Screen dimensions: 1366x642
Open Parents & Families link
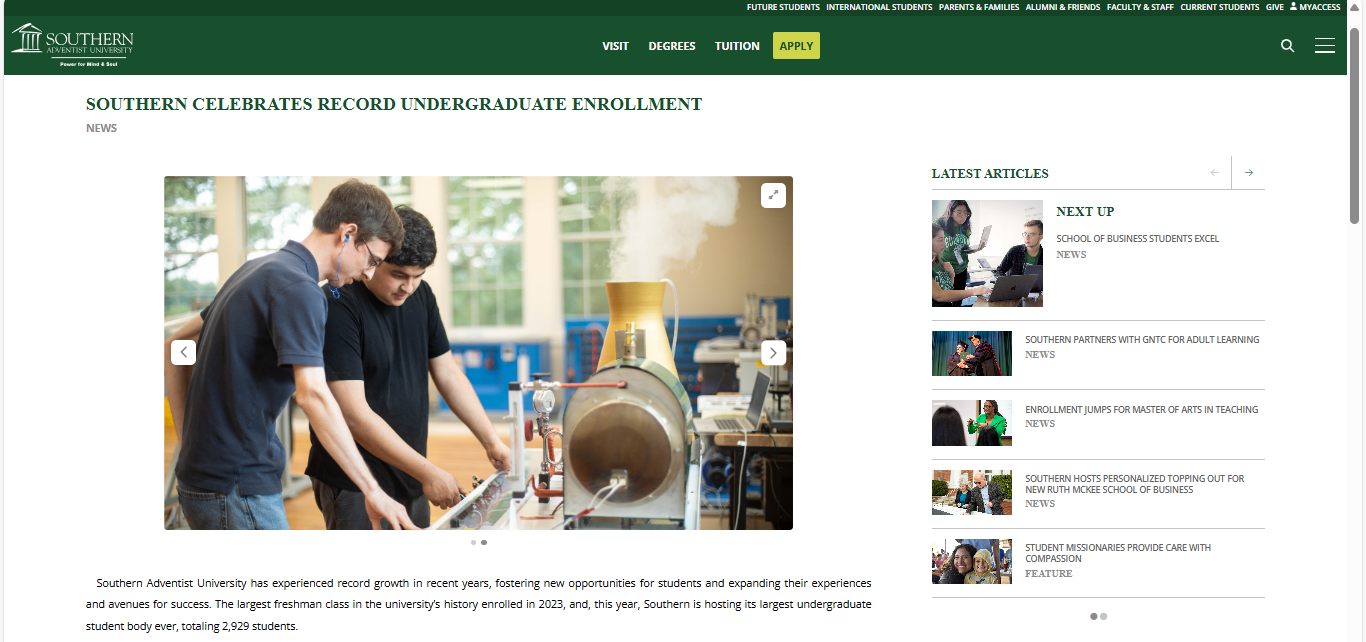click(x=979, y=7)
